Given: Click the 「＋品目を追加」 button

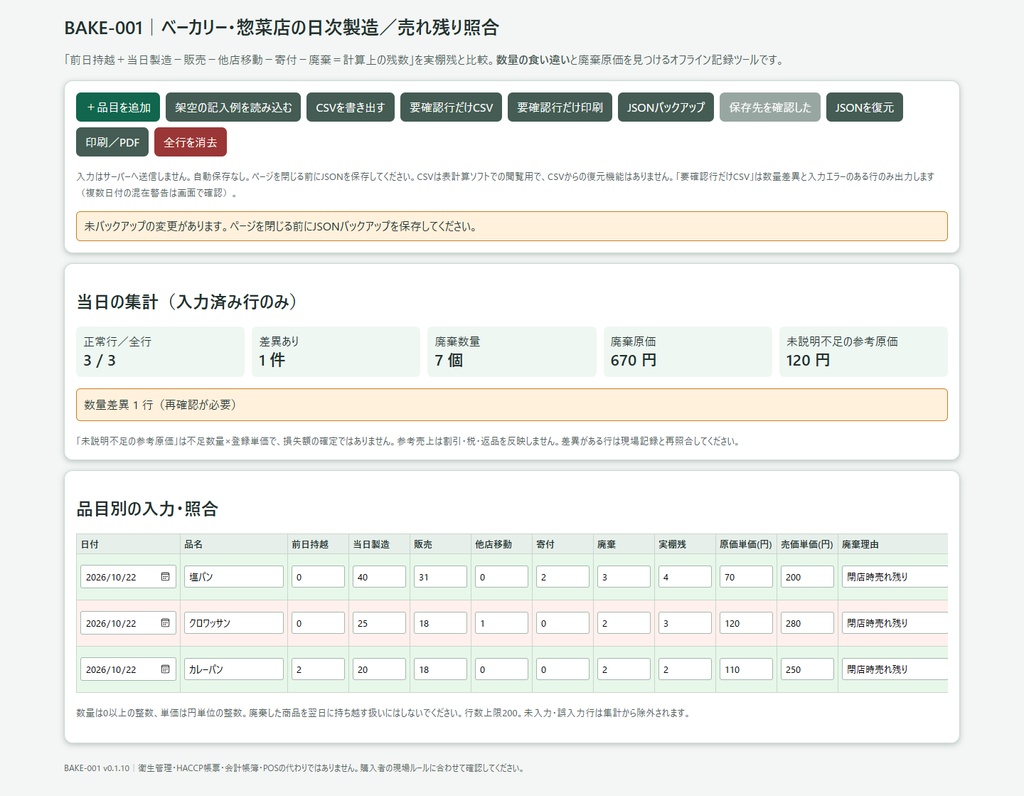Looking at the screenshot, I should [118, 107].
